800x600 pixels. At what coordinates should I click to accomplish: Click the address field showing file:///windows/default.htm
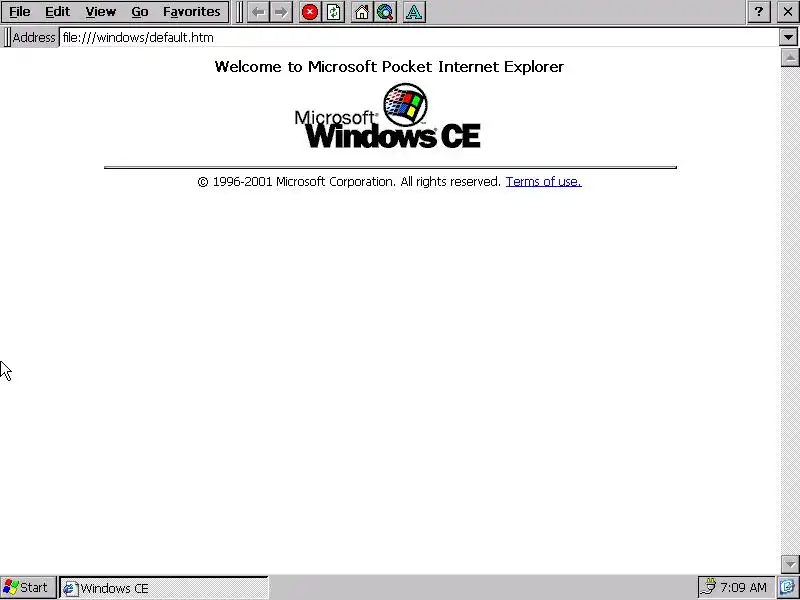[419, 37]
